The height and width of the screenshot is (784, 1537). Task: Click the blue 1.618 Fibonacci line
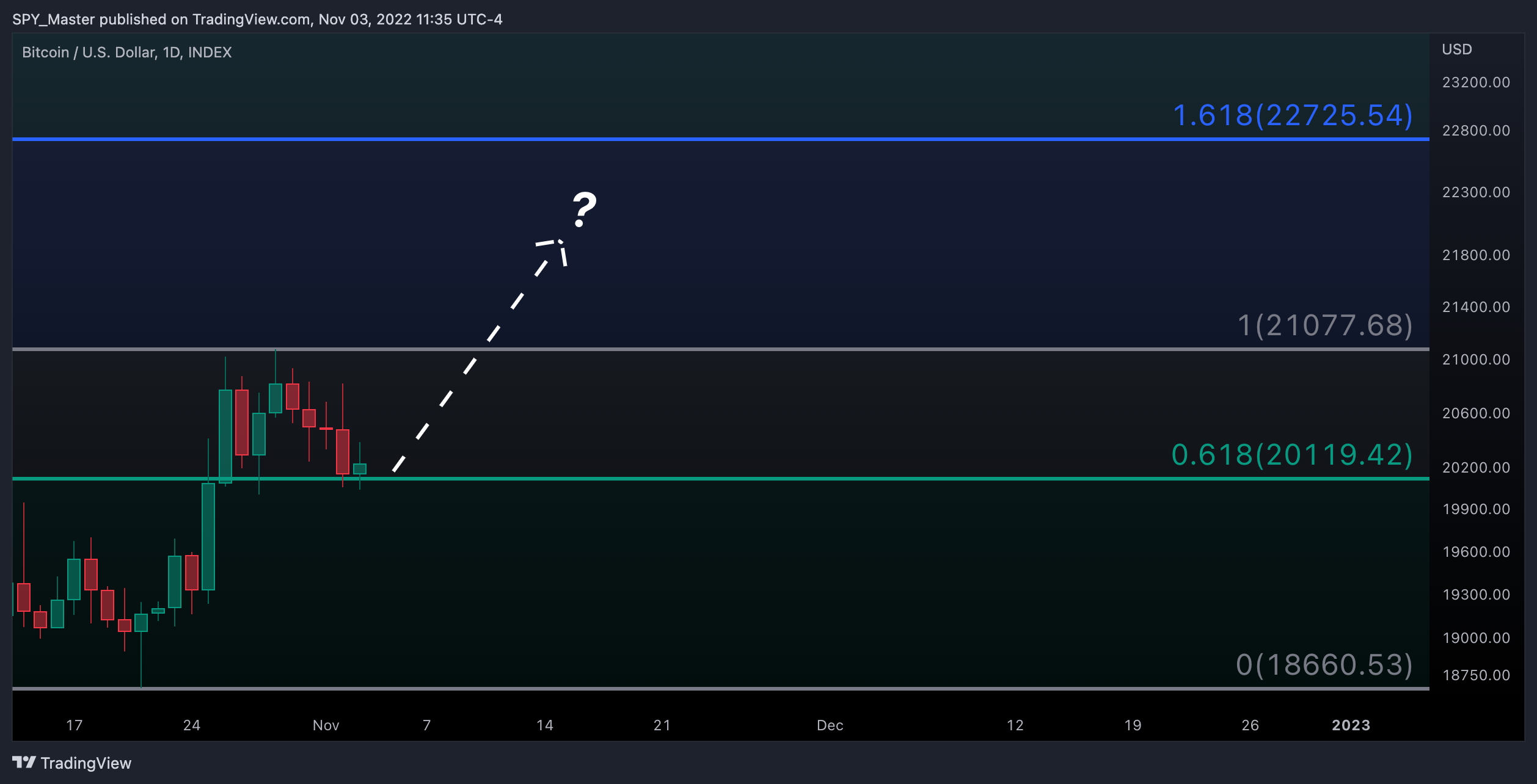pos(721,139)
